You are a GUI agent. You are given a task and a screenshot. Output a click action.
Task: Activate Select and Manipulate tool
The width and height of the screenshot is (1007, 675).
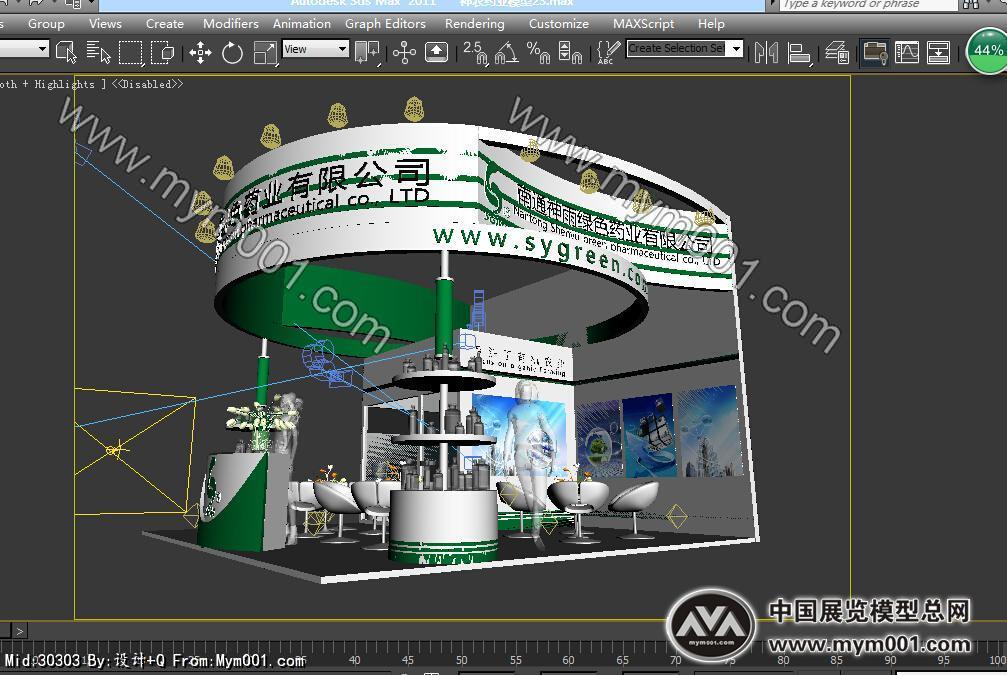404,52
